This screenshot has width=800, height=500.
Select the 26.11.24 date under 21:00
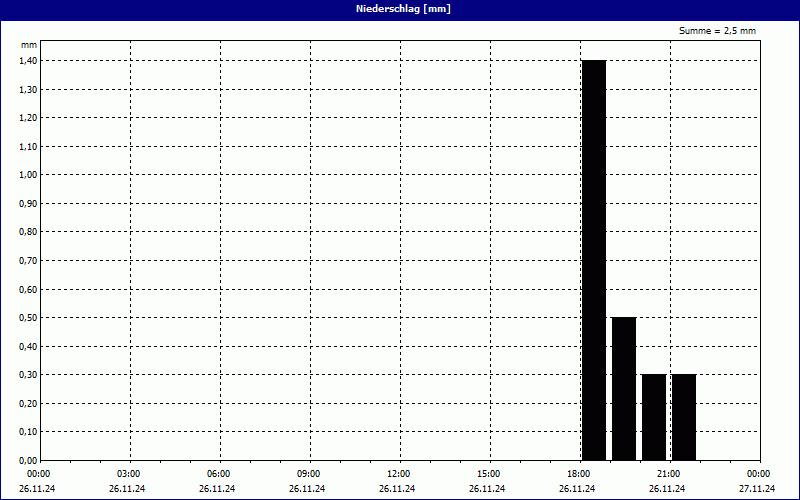(667, 489)
